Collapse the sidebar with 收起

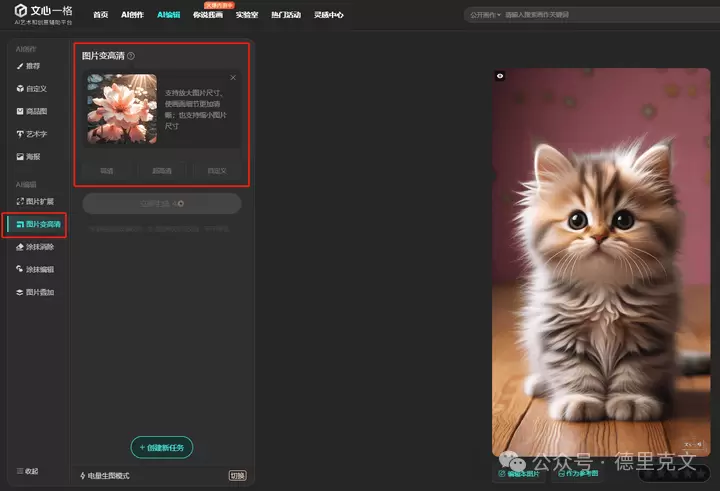[30, 471]
